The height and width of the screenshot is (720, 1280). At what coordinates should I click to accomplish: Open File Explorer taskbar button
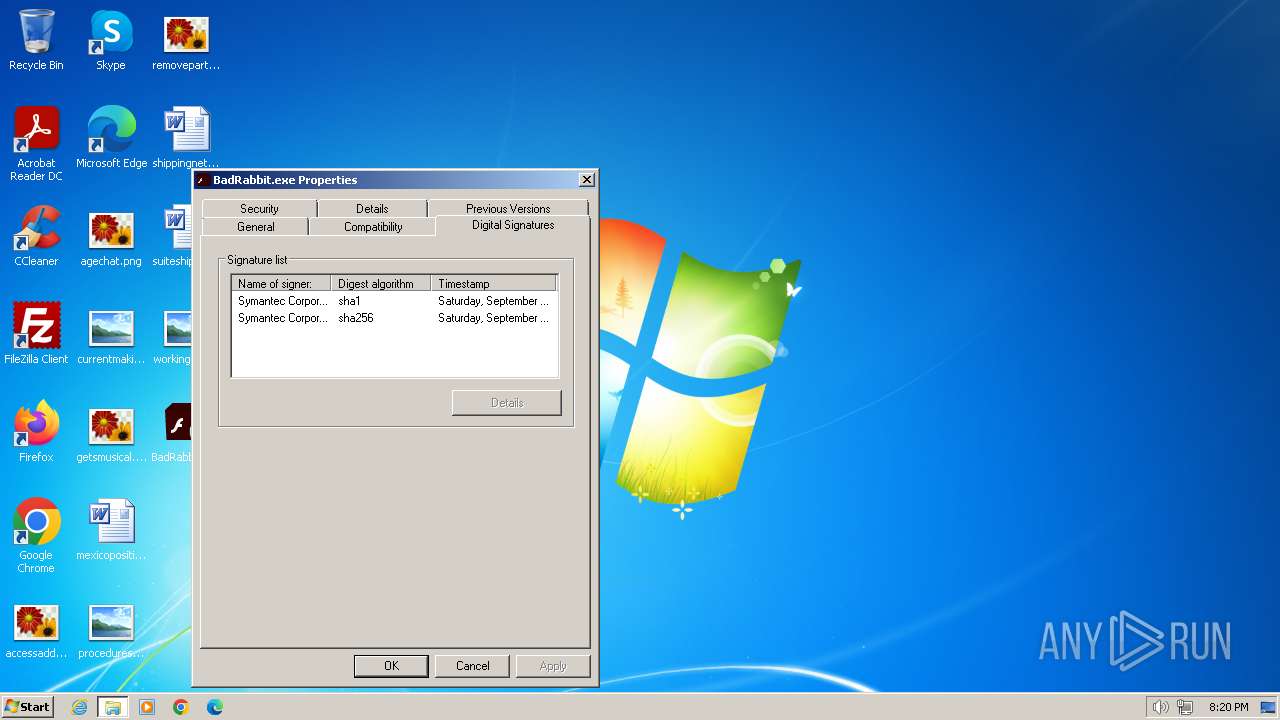coord(112,707)
